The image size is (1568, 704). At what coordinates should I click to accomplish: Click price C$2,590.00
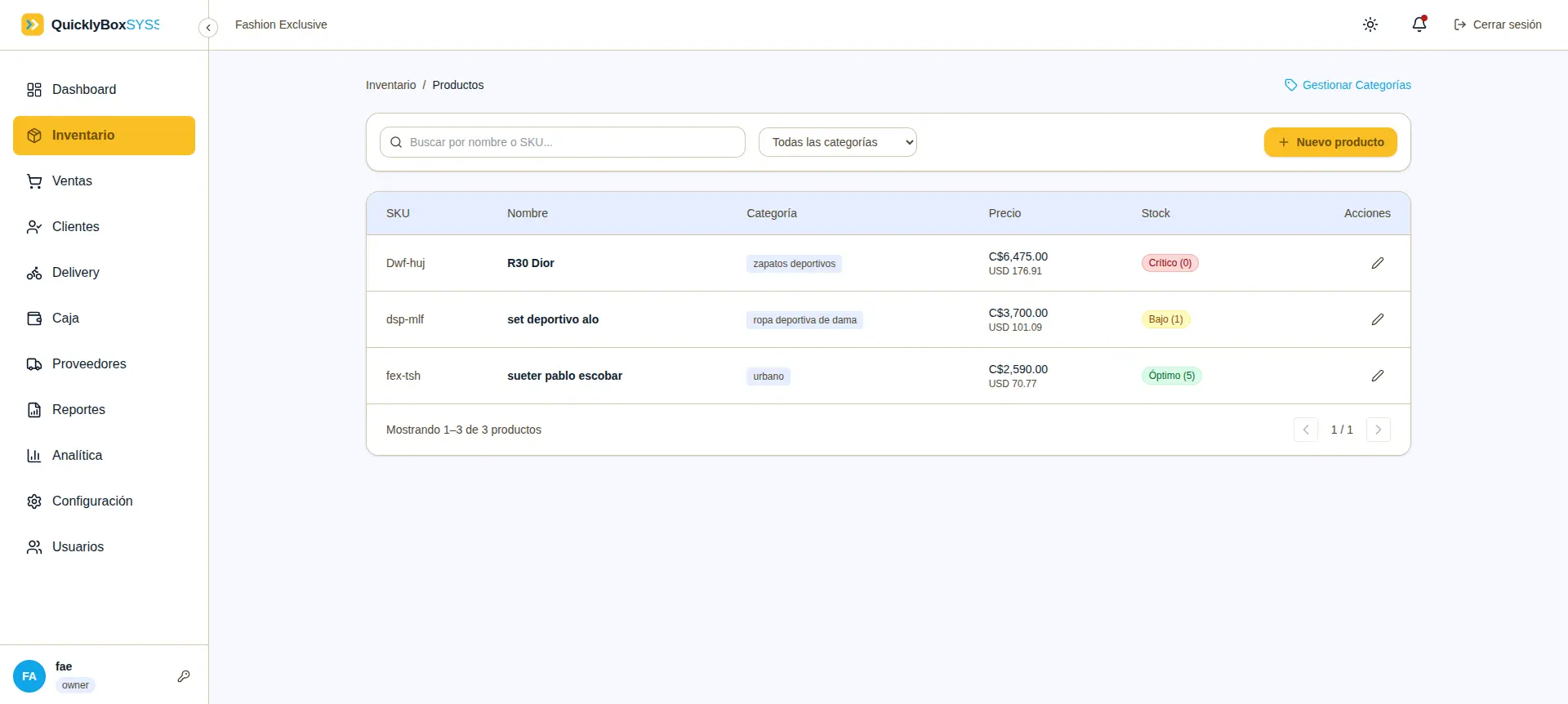[x=1018, y=369]
